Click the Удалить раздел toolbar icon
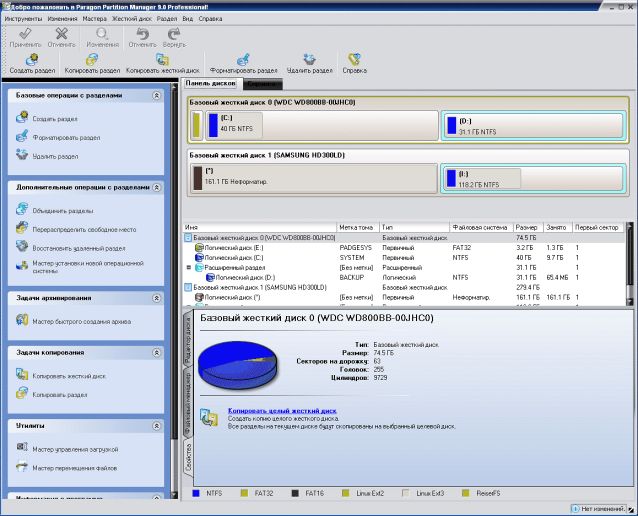638x516 pixels. tap(309, 59)
